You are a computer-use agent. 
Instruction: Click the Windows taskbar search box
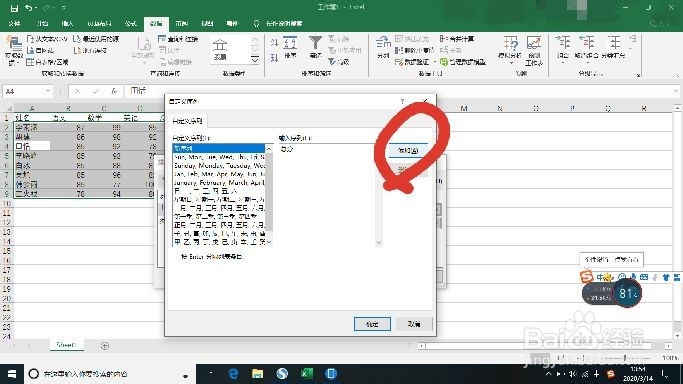coord(109,374)
